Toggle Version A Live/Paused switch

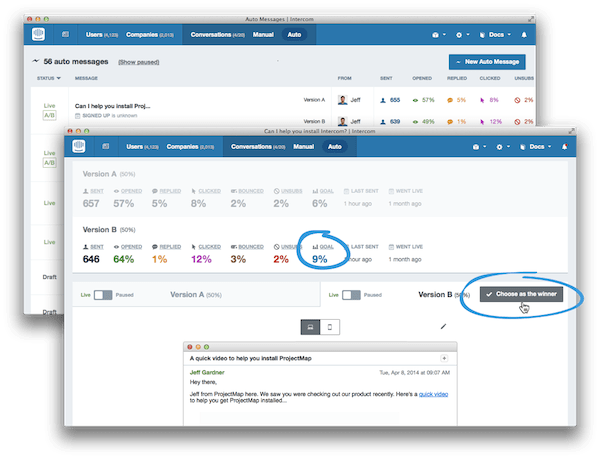[x=103, y=295]
